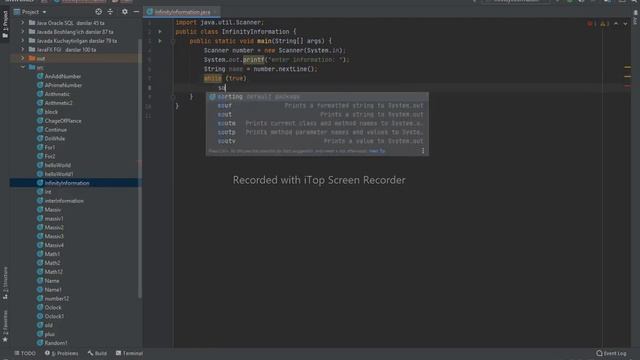Expand the Javada Boshlang'ich darslar folder
This screenshot has width=640, height=360.
pyautogui.click(x=22, y=32)
